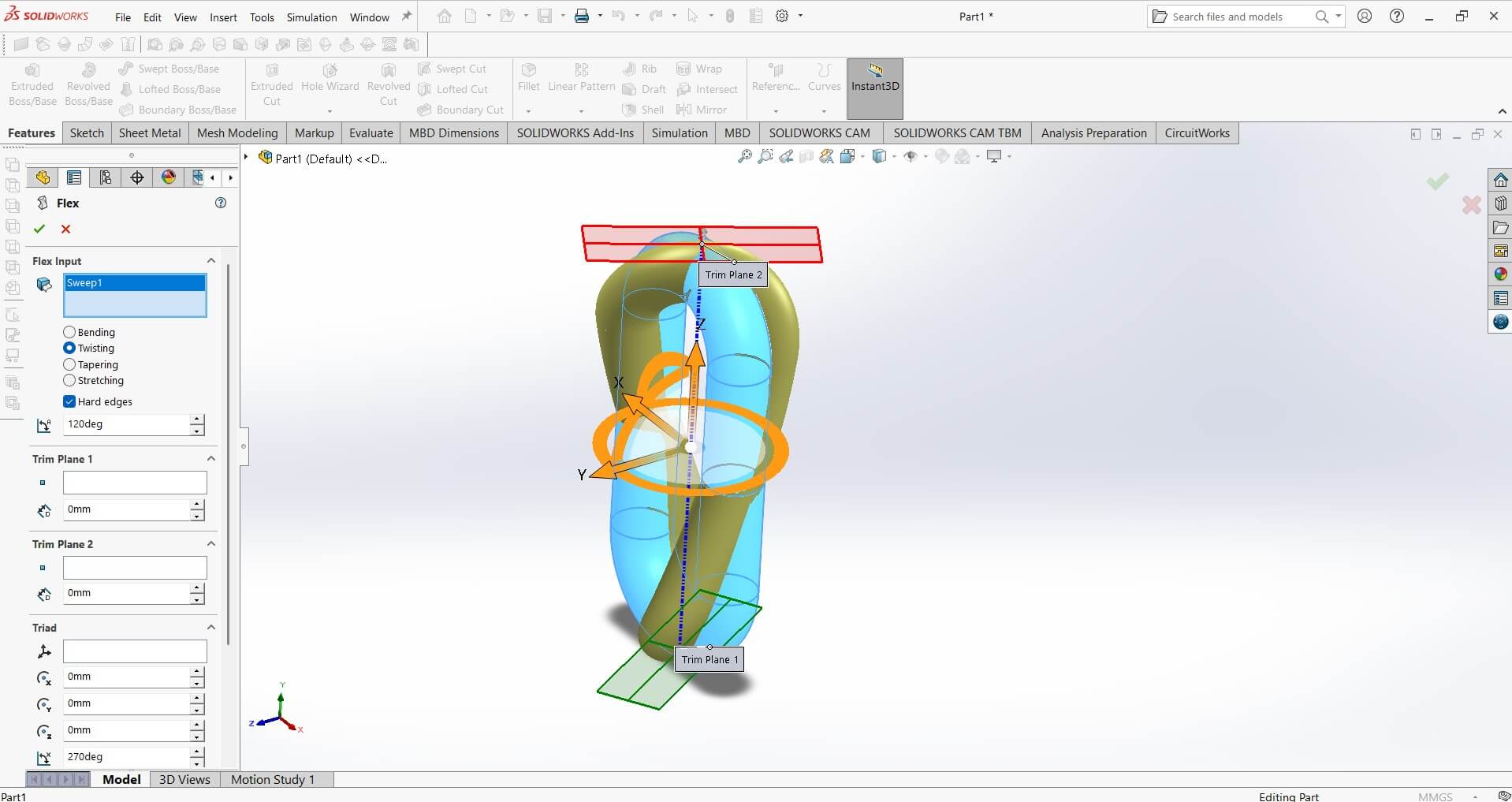Click the Zoom to Fit icon
Viewport: 1512px width, 802px height.
pyautogui.click(x=744, y=156)
